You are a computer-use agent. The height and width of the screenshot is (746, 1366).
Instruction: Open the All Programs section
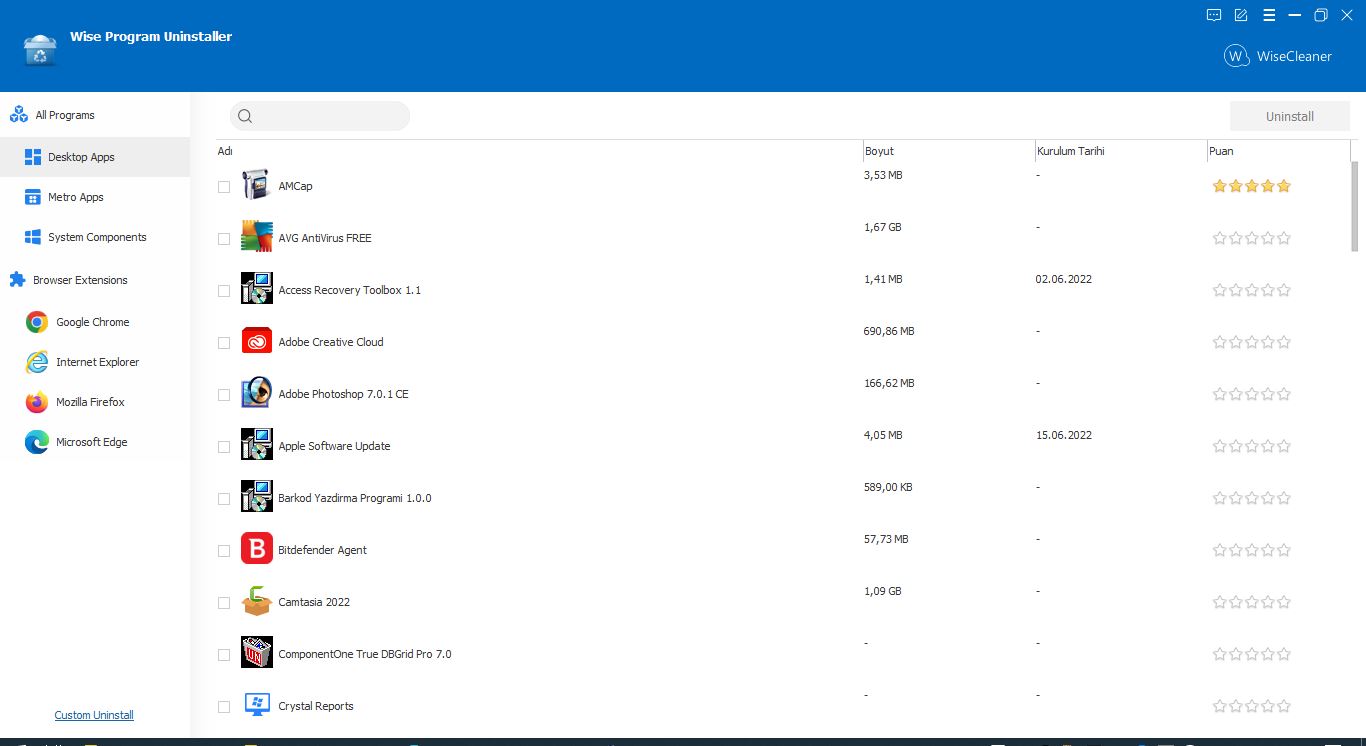pyautogui.click(x=95, y=115)
